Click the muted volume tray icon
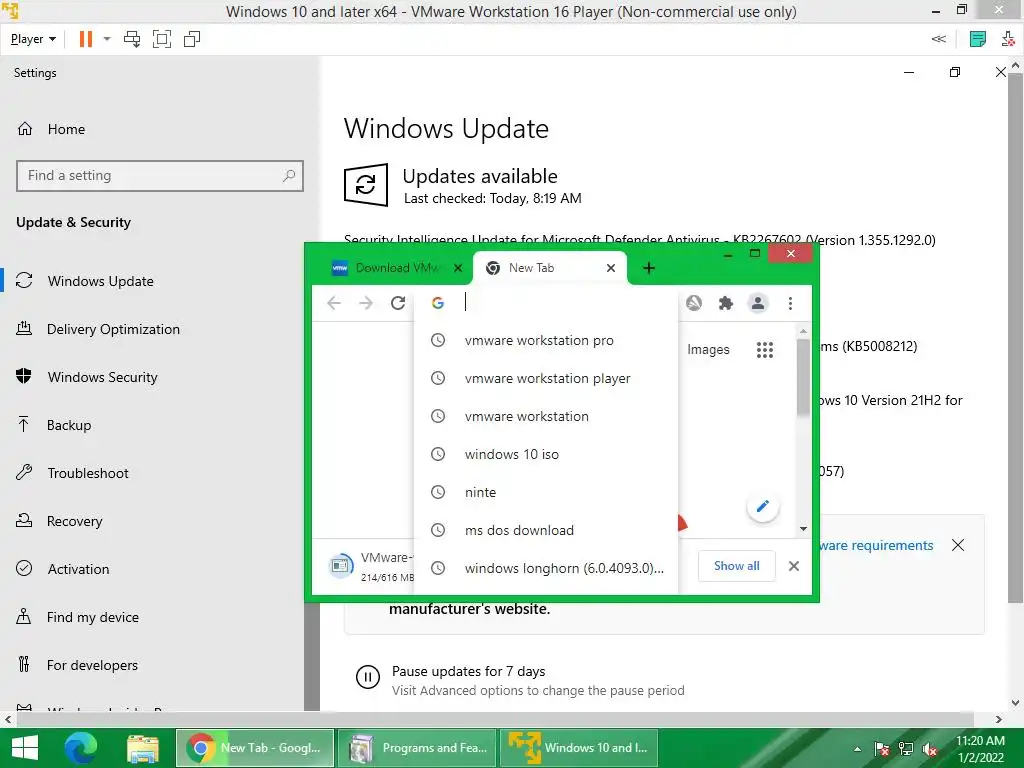1024x768 pixels. (930, 749)
